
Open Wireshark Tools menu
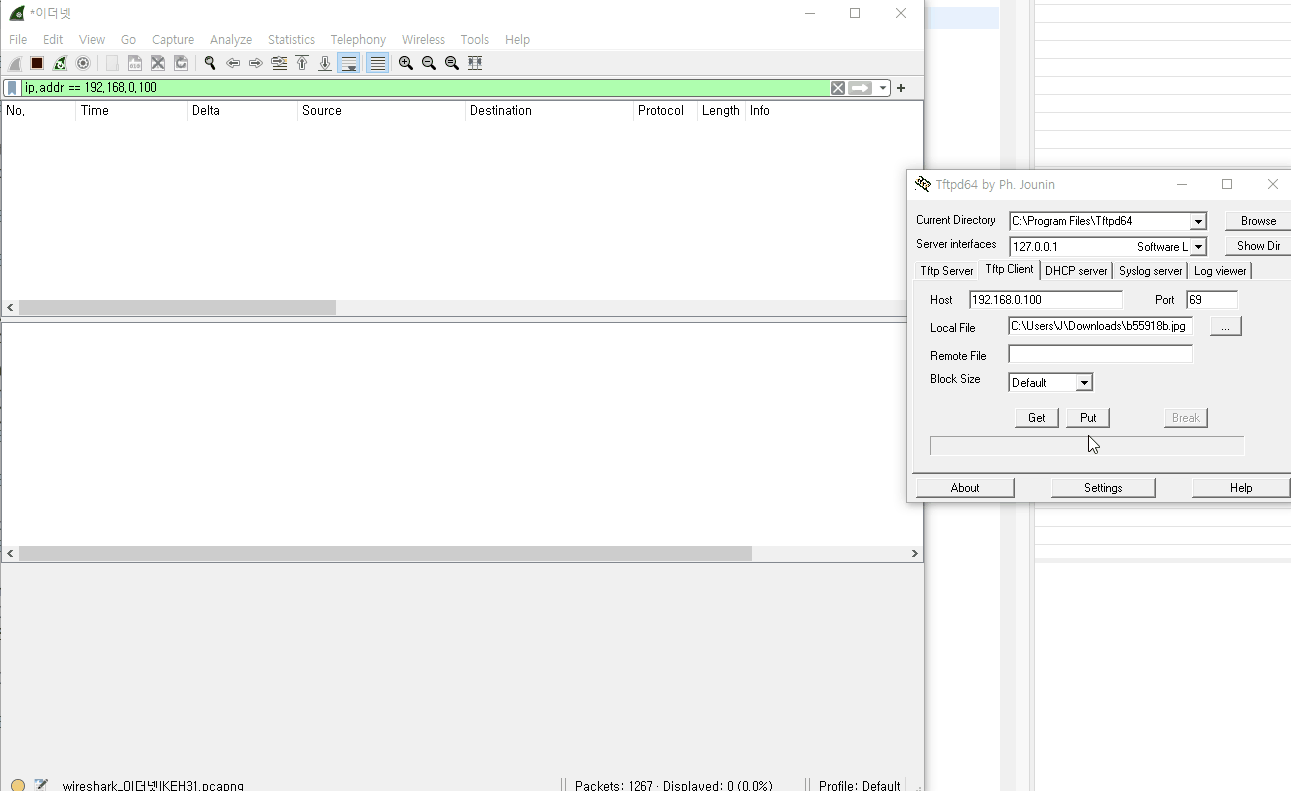pos(475,39)
